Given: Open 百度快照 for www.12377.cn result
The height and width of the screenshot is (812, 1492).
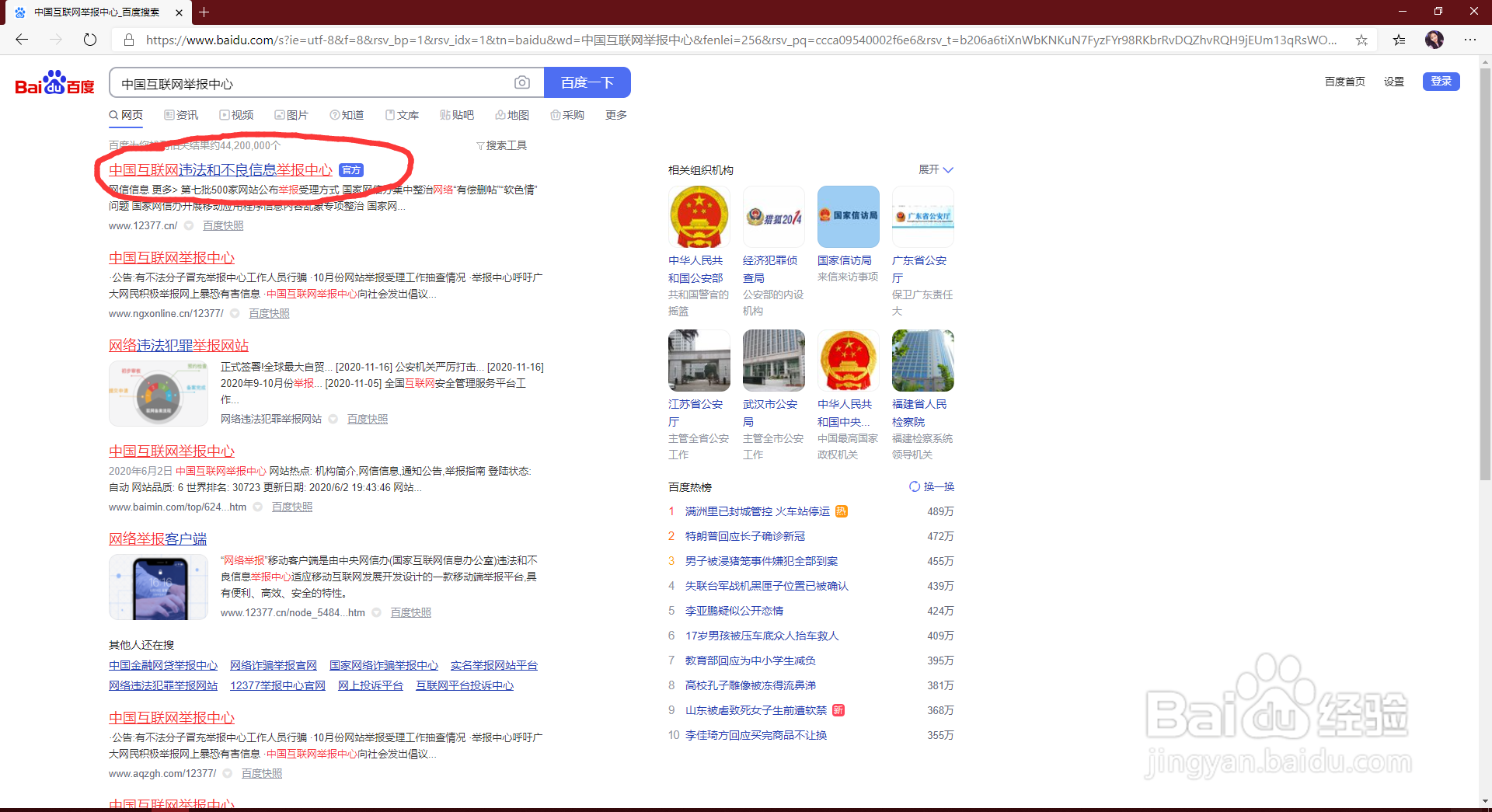Looking at the screenshot, I should click(x=223, y=225).
